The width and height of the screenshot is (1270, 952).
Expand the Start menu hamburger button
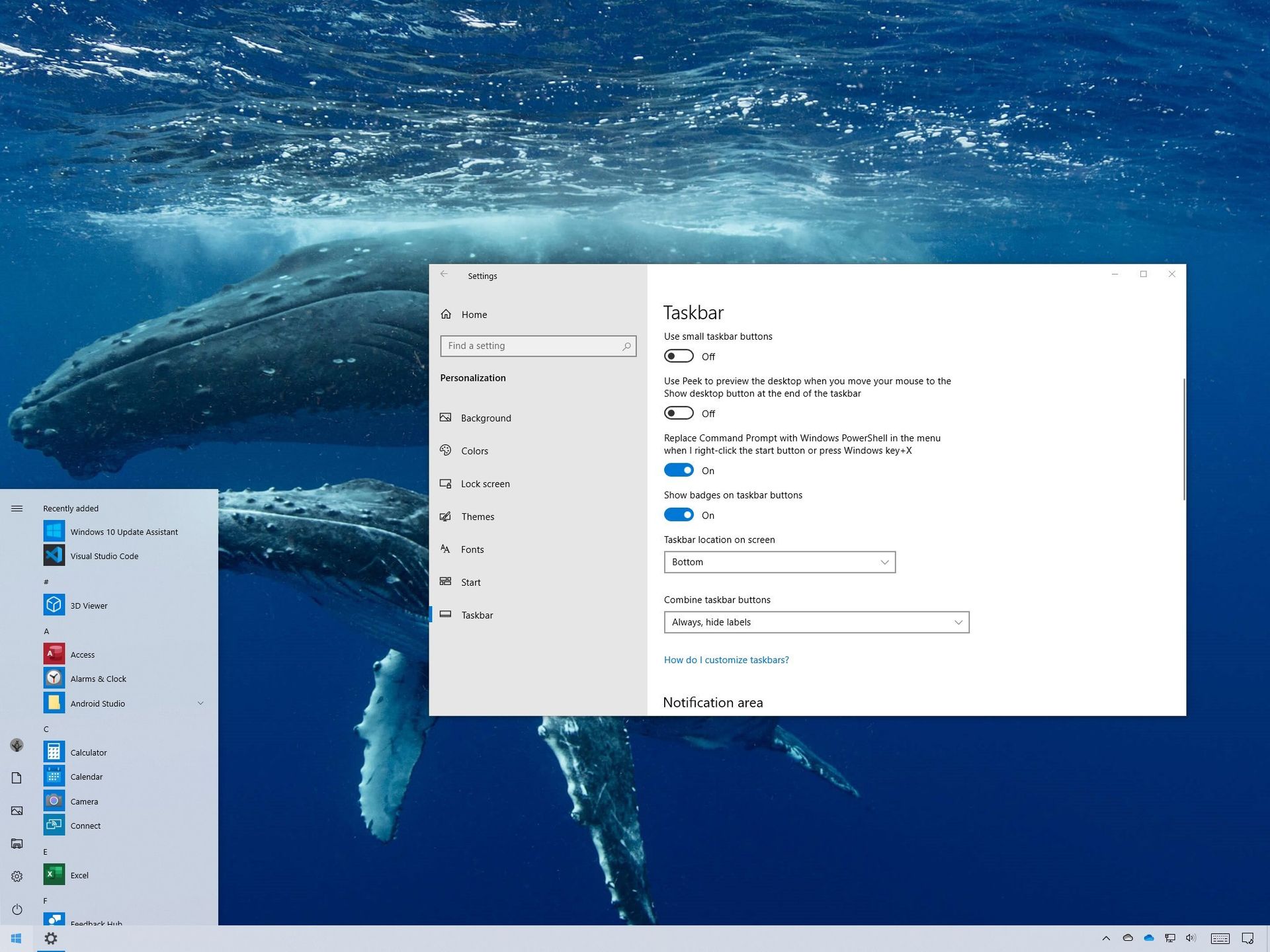[17, 508]
